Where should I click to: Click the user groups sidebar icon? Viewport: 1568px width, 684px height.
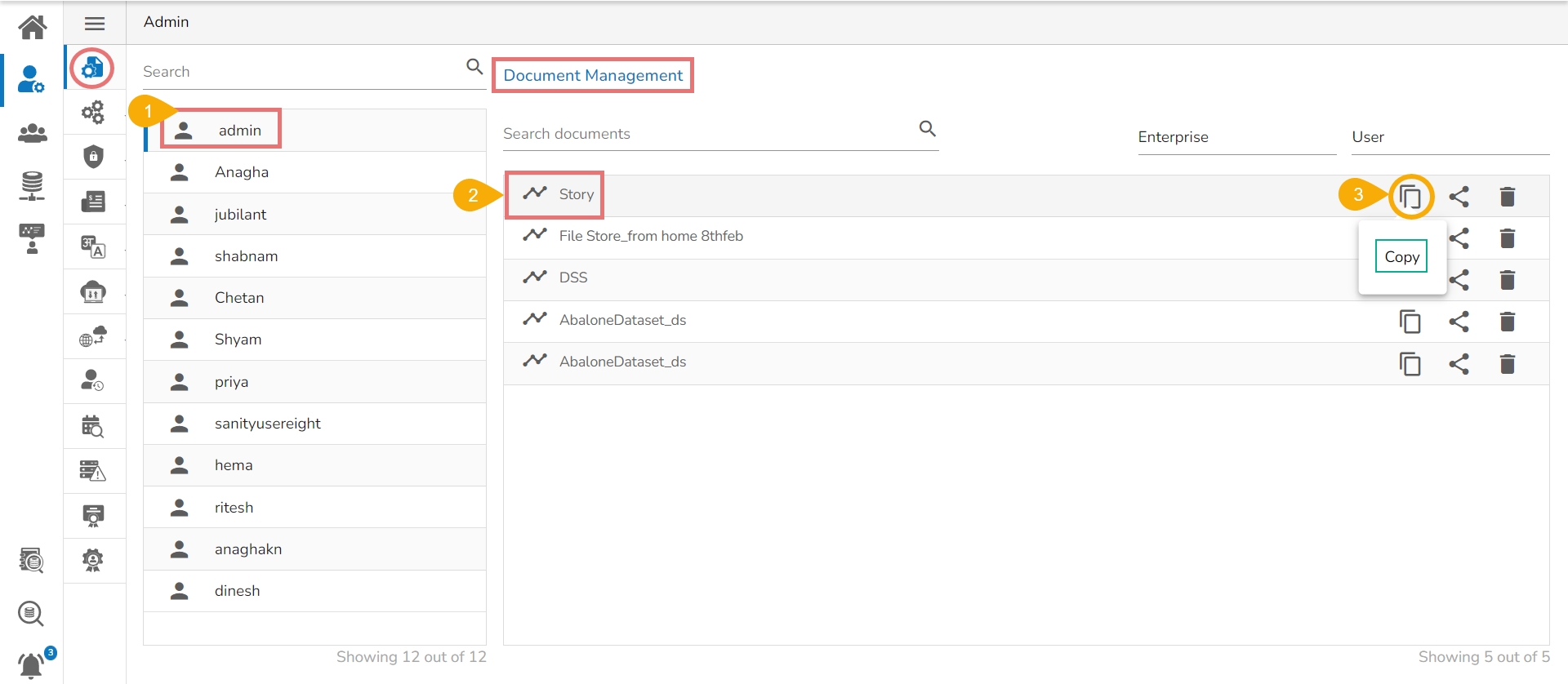click(x=33, y=133)
